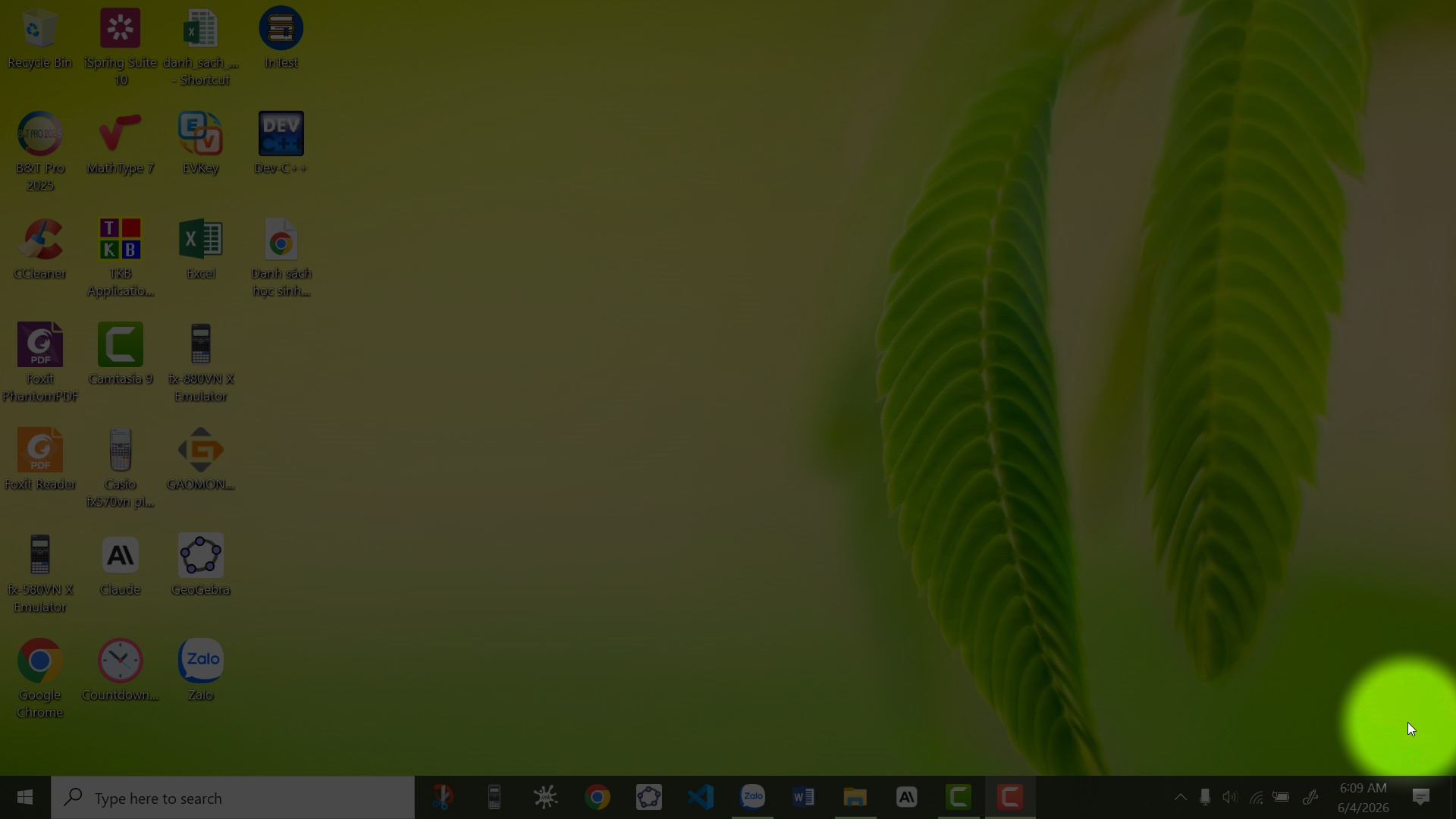
Task: Open the Windows Start menu
Action: (25, 797)
